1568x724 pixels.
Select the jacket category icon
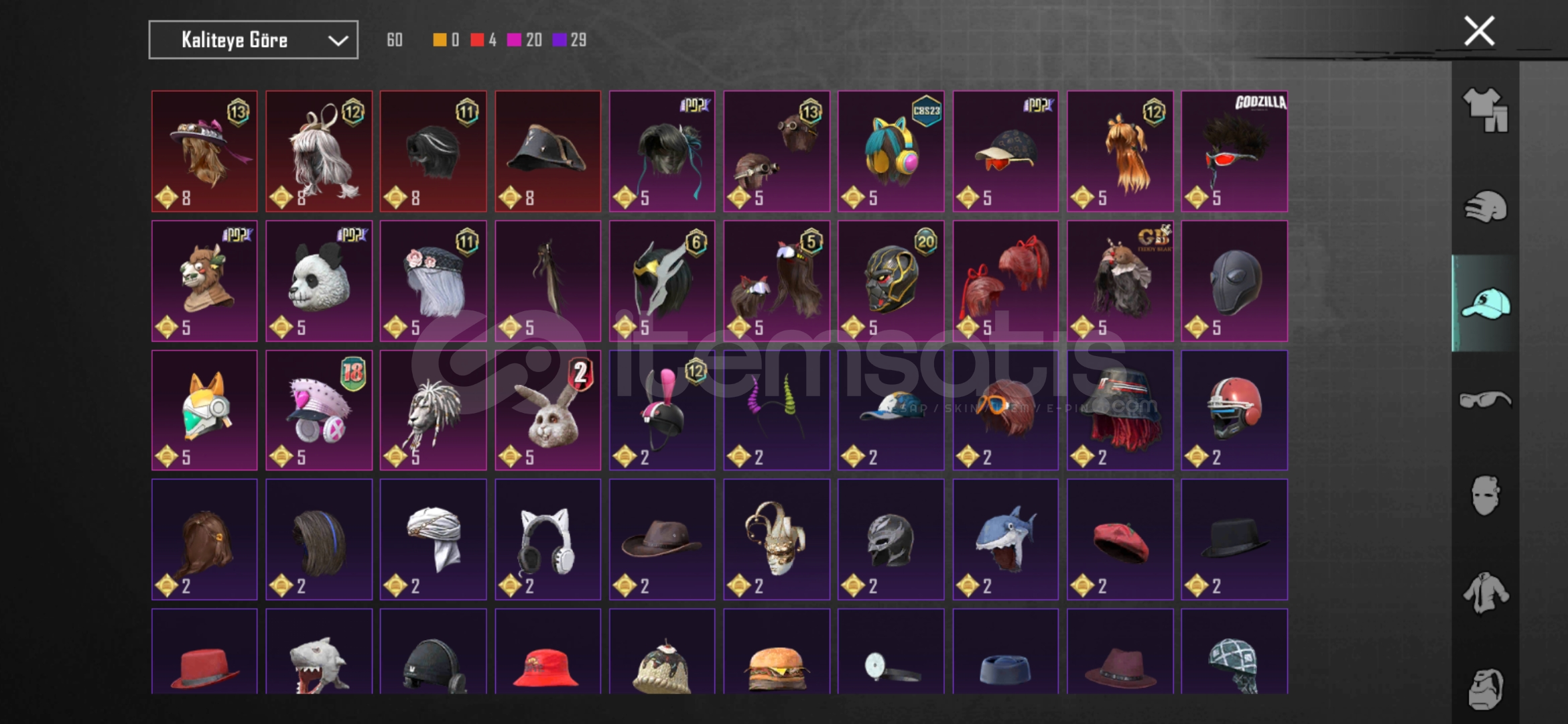tap(1485, 593)
